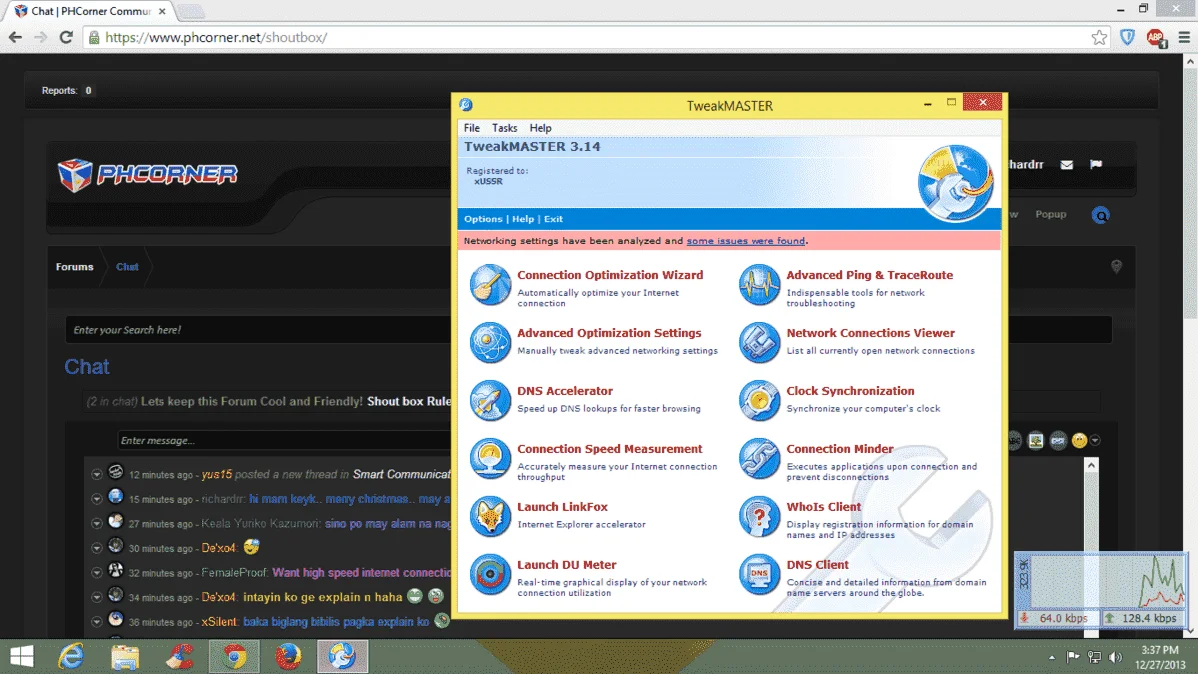1198x674 pixels.
Task: Expand options for De'xo4's 30-minute message
Action: tap(97, 548)
